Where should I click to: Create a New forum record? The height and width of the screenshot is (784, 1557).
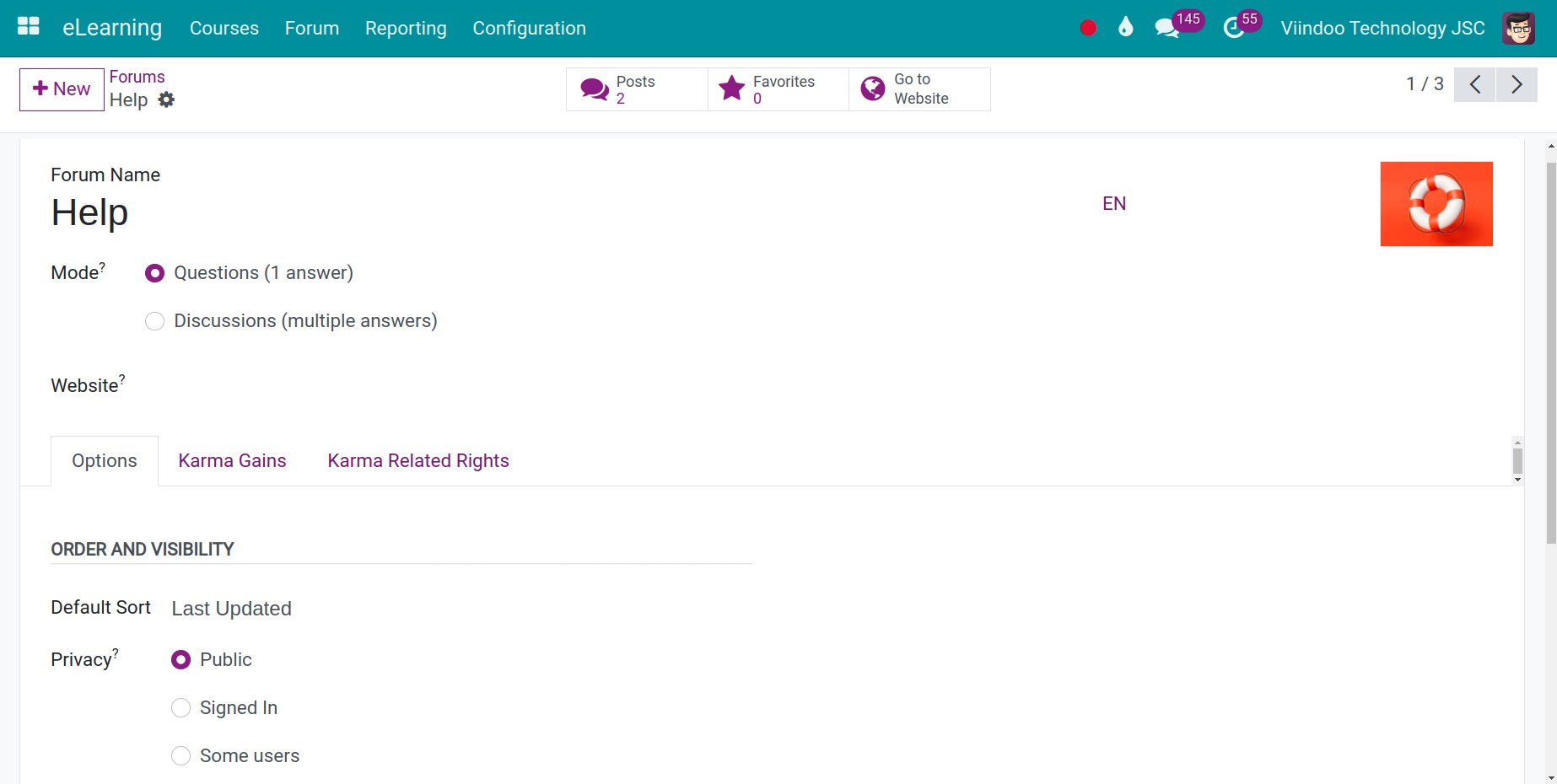[62, 89]
